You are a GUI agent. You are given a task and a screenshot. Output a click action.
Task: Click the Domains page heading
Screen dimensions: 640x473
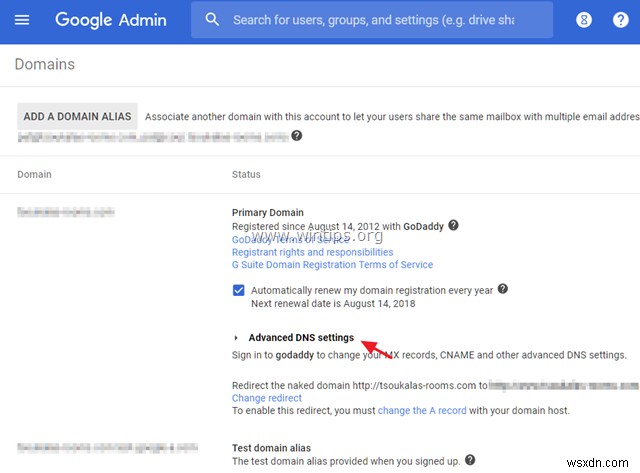tap(45, 64)
